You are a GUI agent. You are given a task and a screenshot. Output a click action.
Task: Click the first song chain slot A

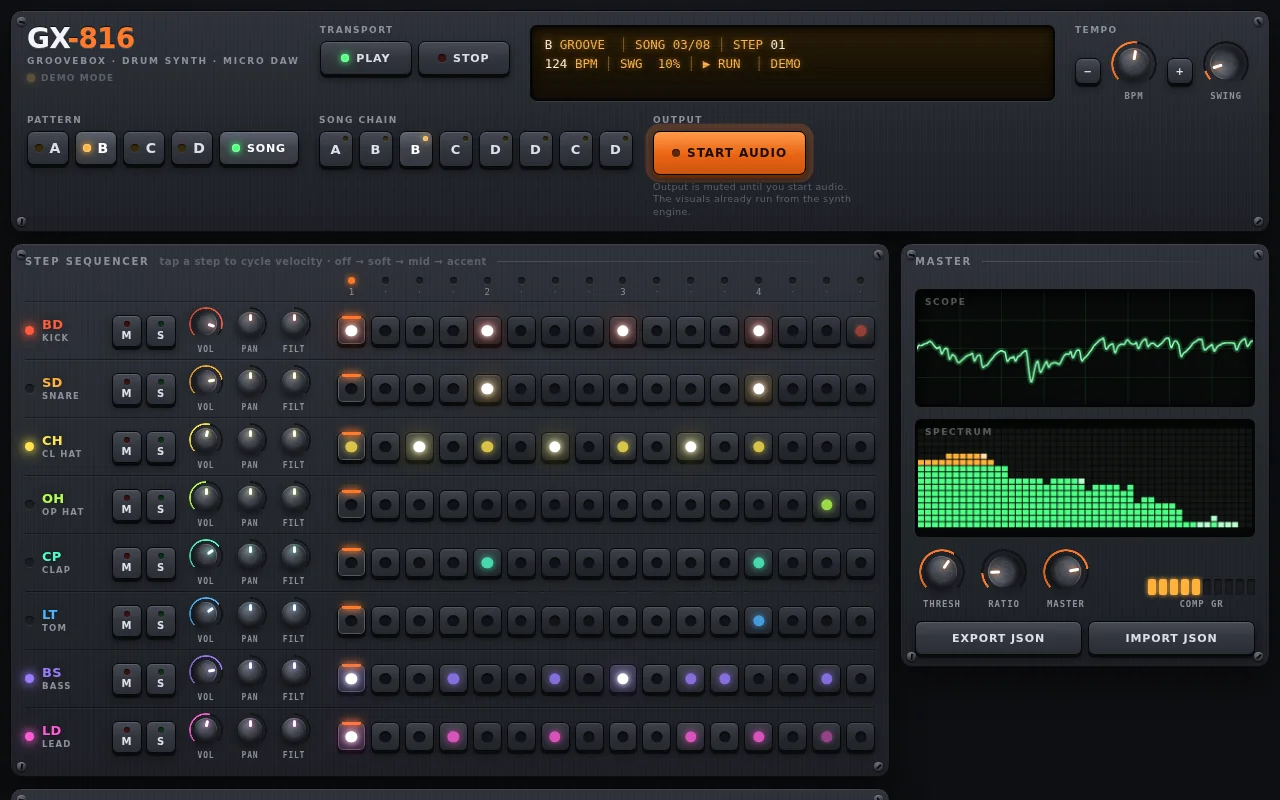pos(336,149)
